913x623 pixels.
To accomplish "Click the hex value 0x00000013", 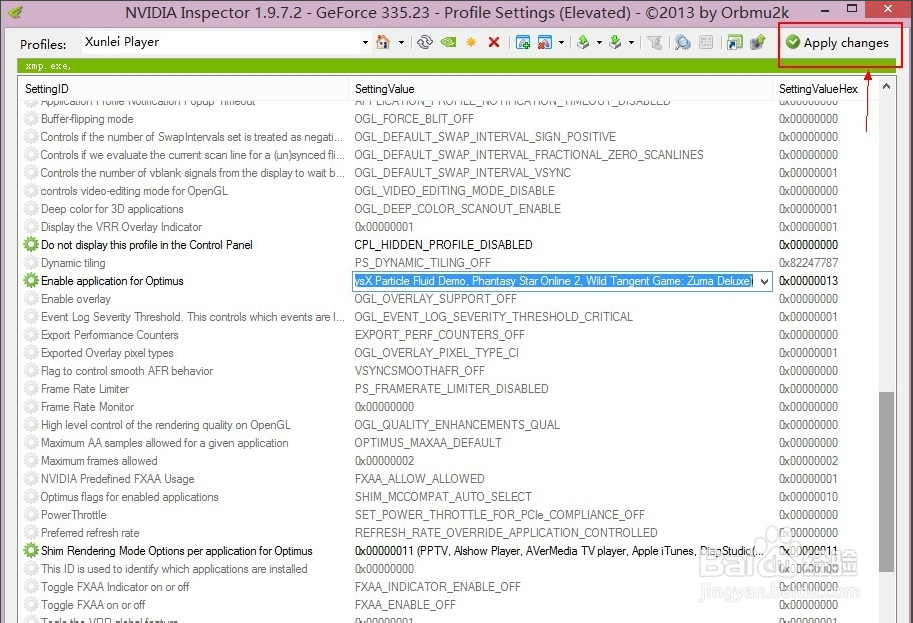I will 808,281.
